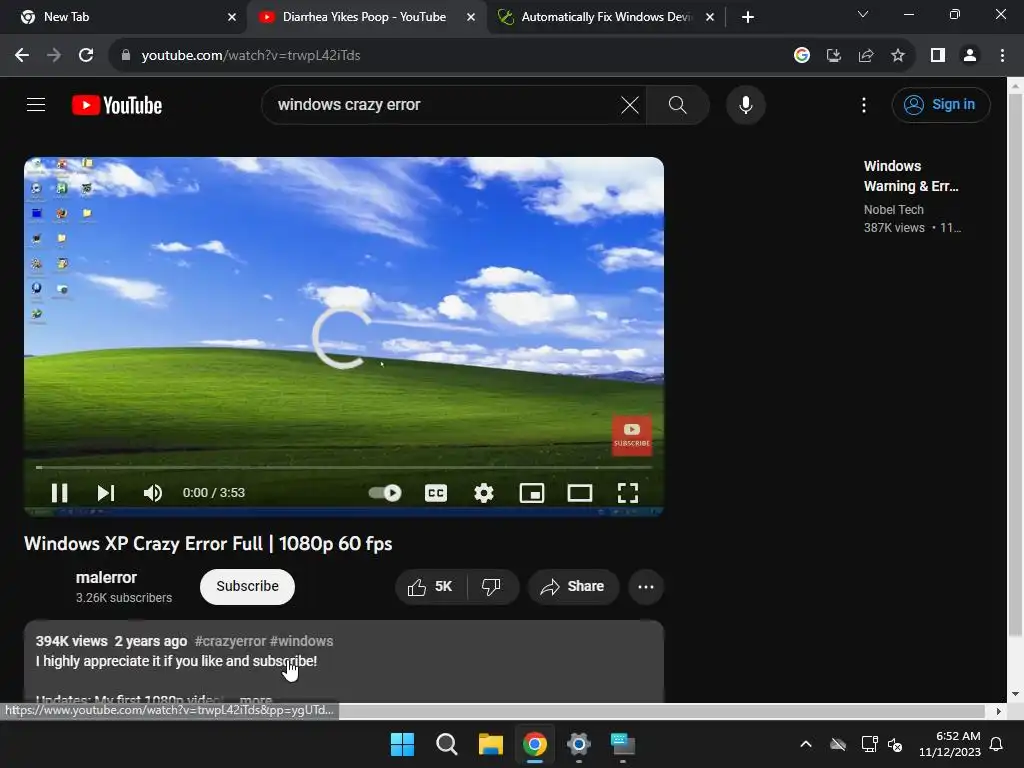Expand the description with ...more
1024x768 pixels.
tap(256, 699)
